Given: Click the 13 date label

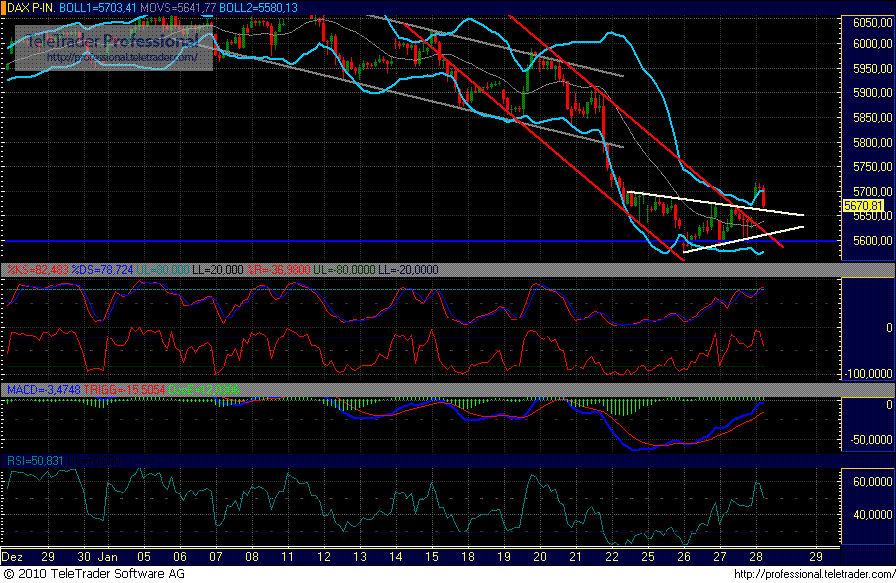Looking at the screenshot, I should coord(359,557).
